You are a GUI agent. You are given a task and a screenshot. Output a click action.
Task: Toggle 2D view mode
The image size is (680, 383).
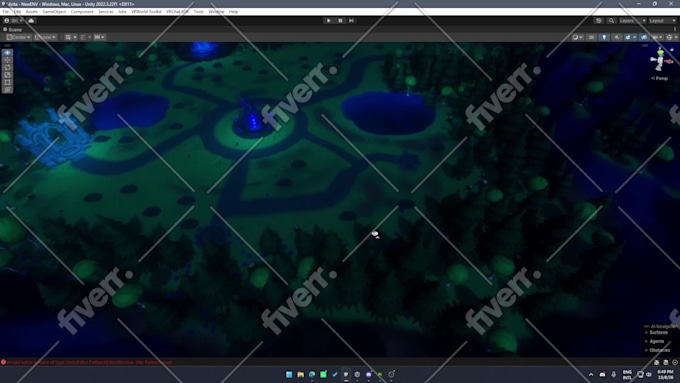[x=592, y=37]
